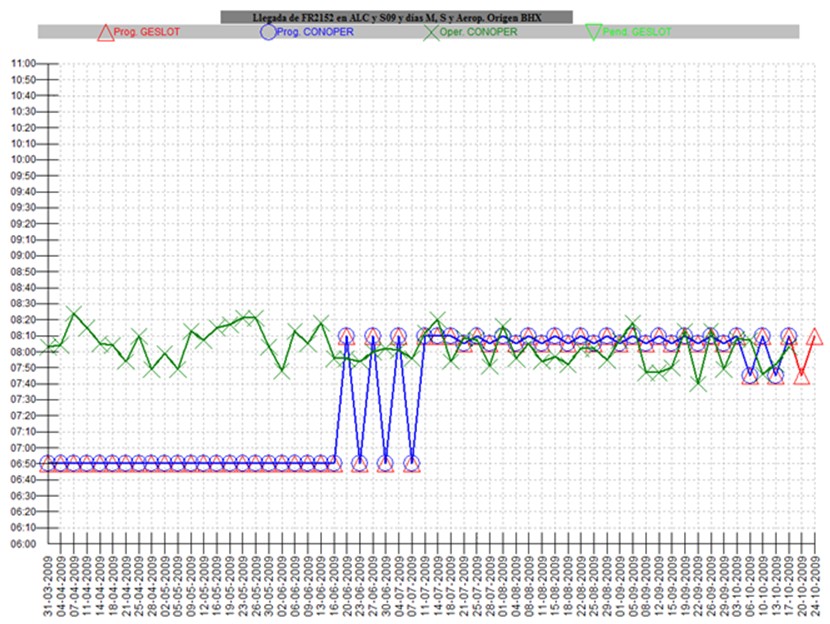Toggle the Prog. GESLOT series label
The width and height of the screenshot is (830, 624).
pyautogui.click(x=139, y=32)
